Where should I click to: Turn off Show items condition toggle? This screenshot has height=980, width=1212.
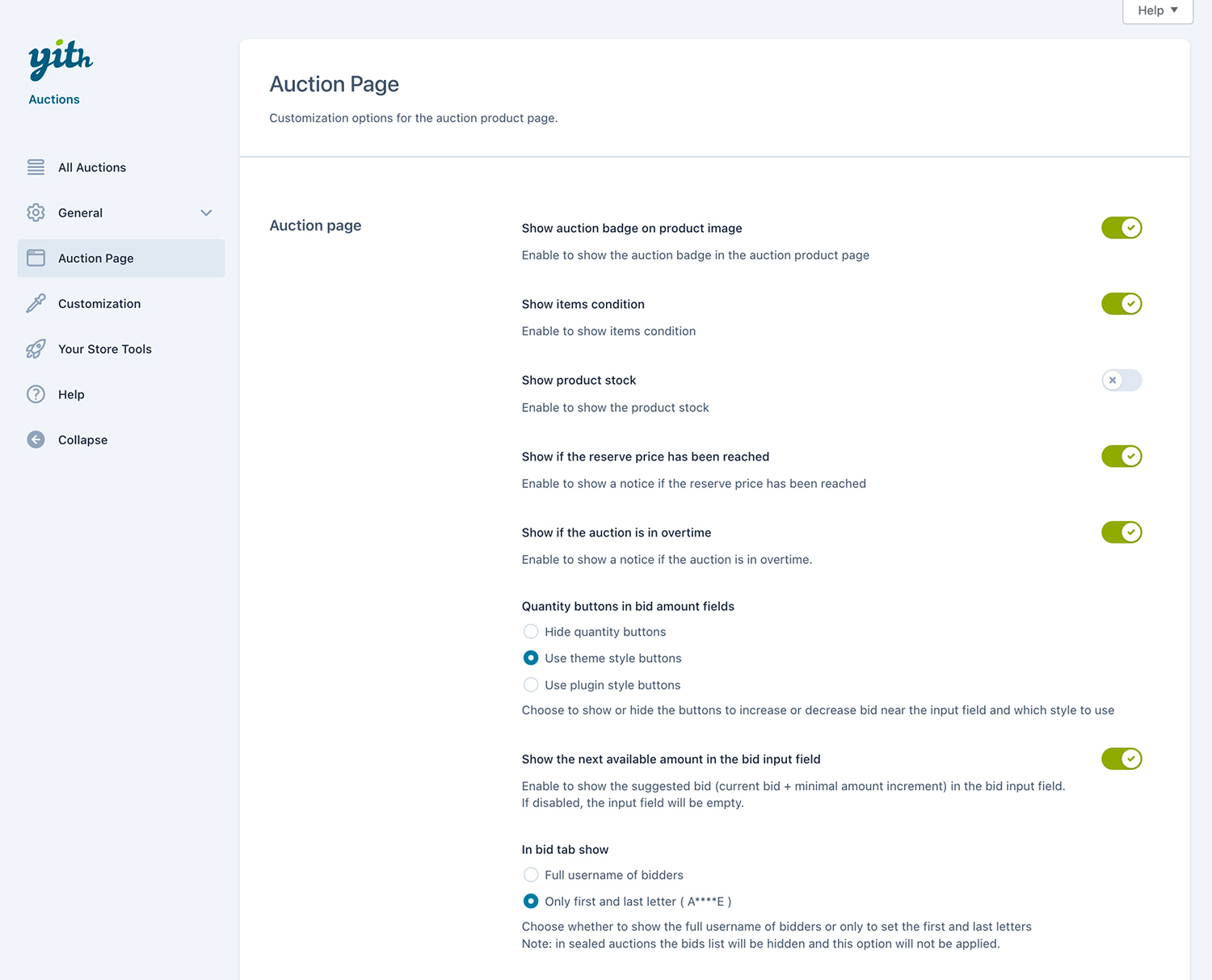(1121, 304)
